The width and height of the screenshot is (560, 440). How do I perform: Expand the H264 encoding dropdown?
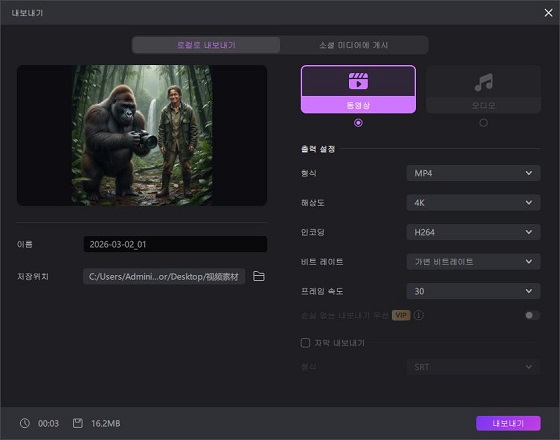(473, 232)
